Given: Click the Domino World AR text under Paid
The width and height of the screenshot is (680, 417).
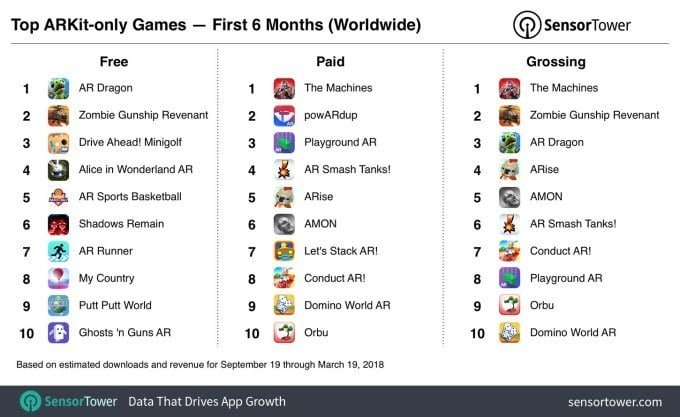Looking at the screenshot, I should click(347, 305).
